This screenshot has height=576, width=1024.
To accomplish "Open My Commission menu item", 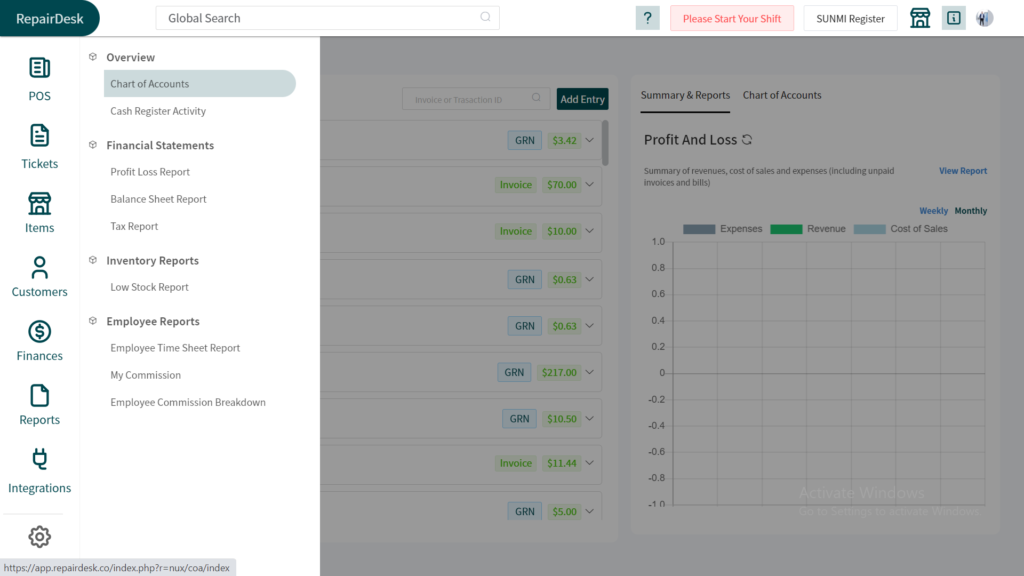I will click(146, 375).
